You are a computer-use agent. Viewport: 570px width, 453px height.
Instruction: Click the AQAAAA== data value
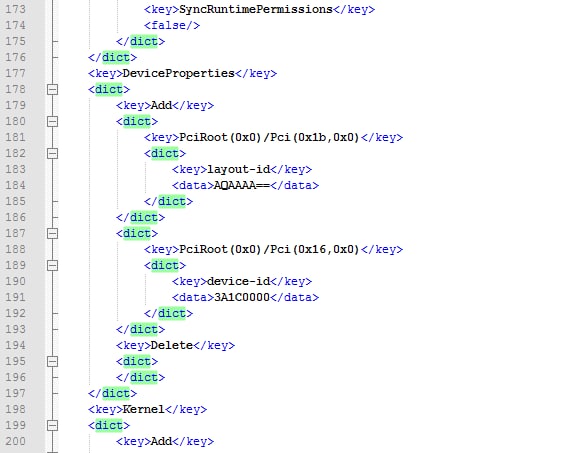[242, 185]
